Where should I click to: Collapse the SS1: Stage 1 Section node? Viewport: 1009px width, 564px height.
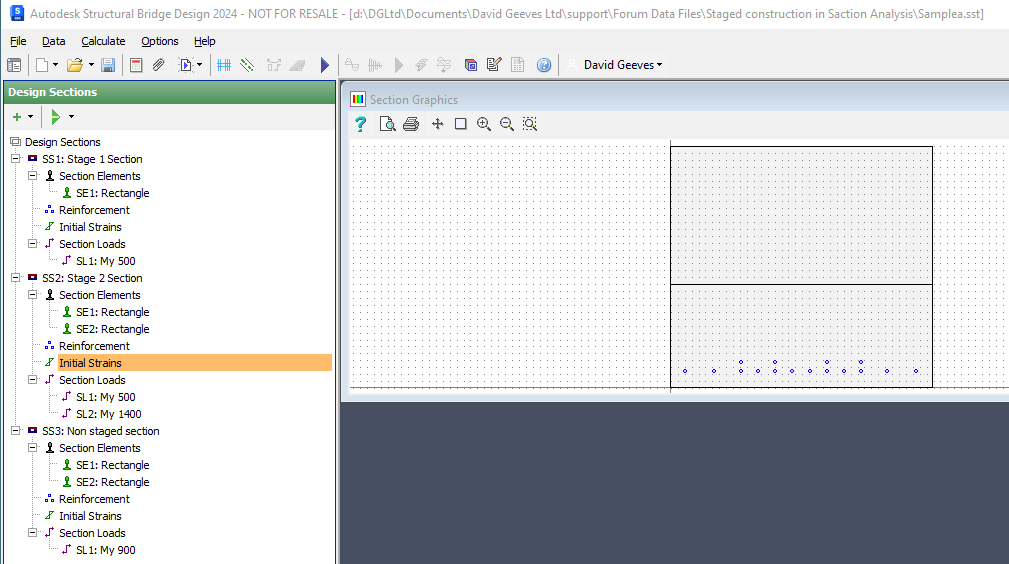pos(15,158)
